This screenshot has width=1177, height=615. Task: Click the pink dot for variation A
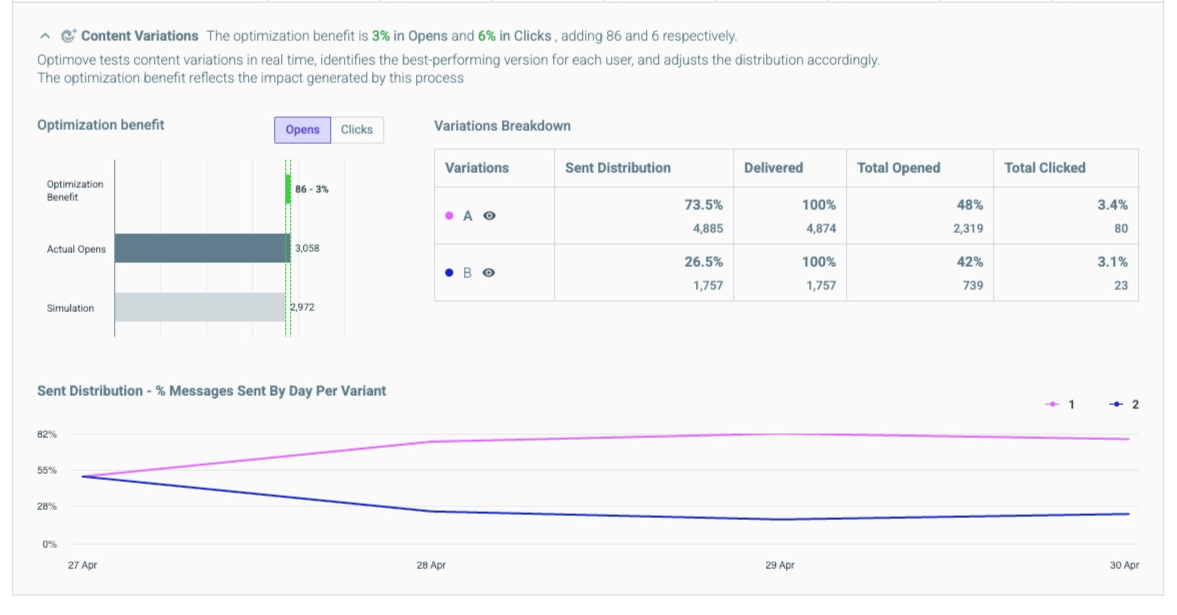pyautogui.click(x=449, y=216)
